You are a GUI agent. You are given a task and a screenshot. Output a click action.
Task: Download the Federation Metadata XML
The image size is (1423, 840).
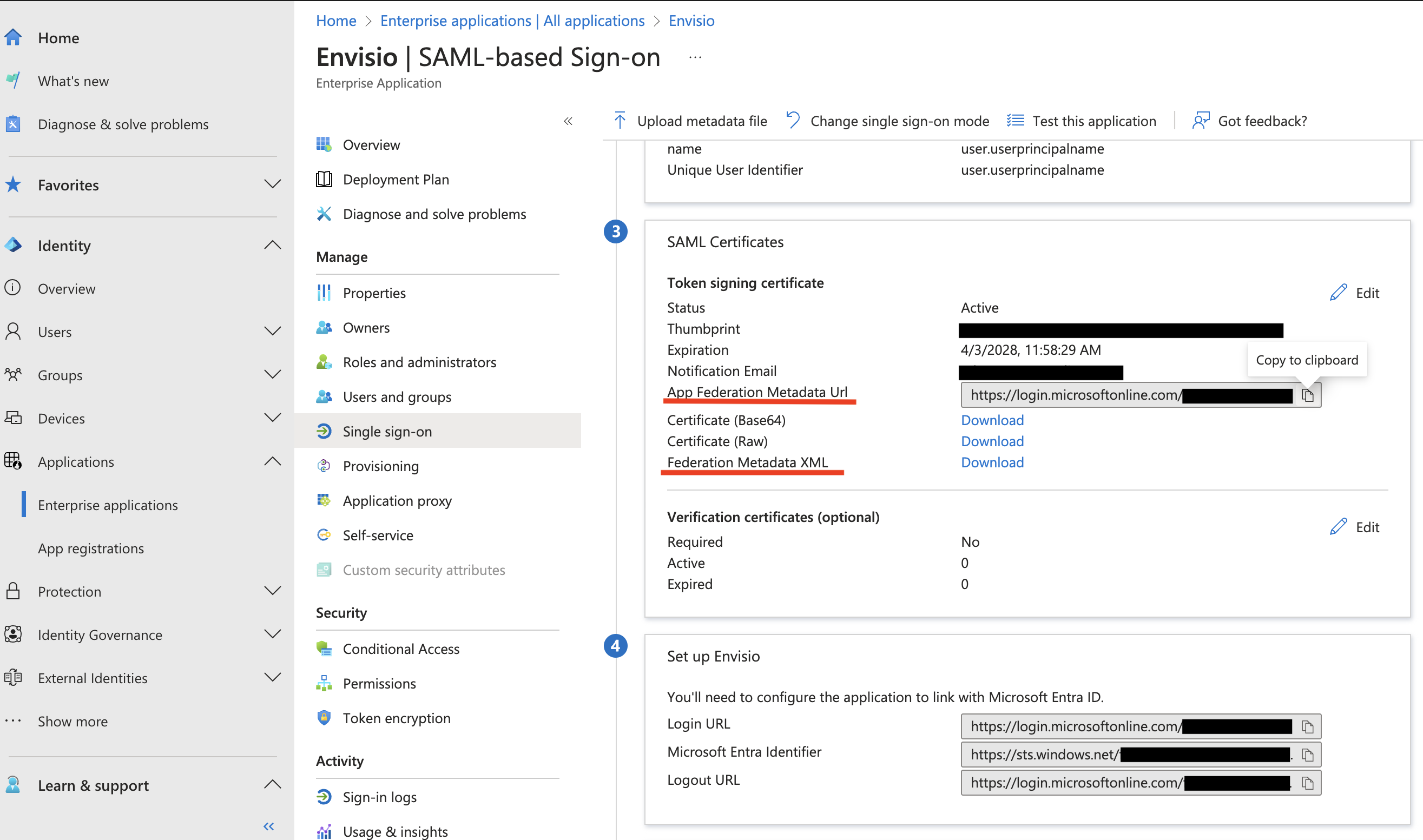coord(992,462)
